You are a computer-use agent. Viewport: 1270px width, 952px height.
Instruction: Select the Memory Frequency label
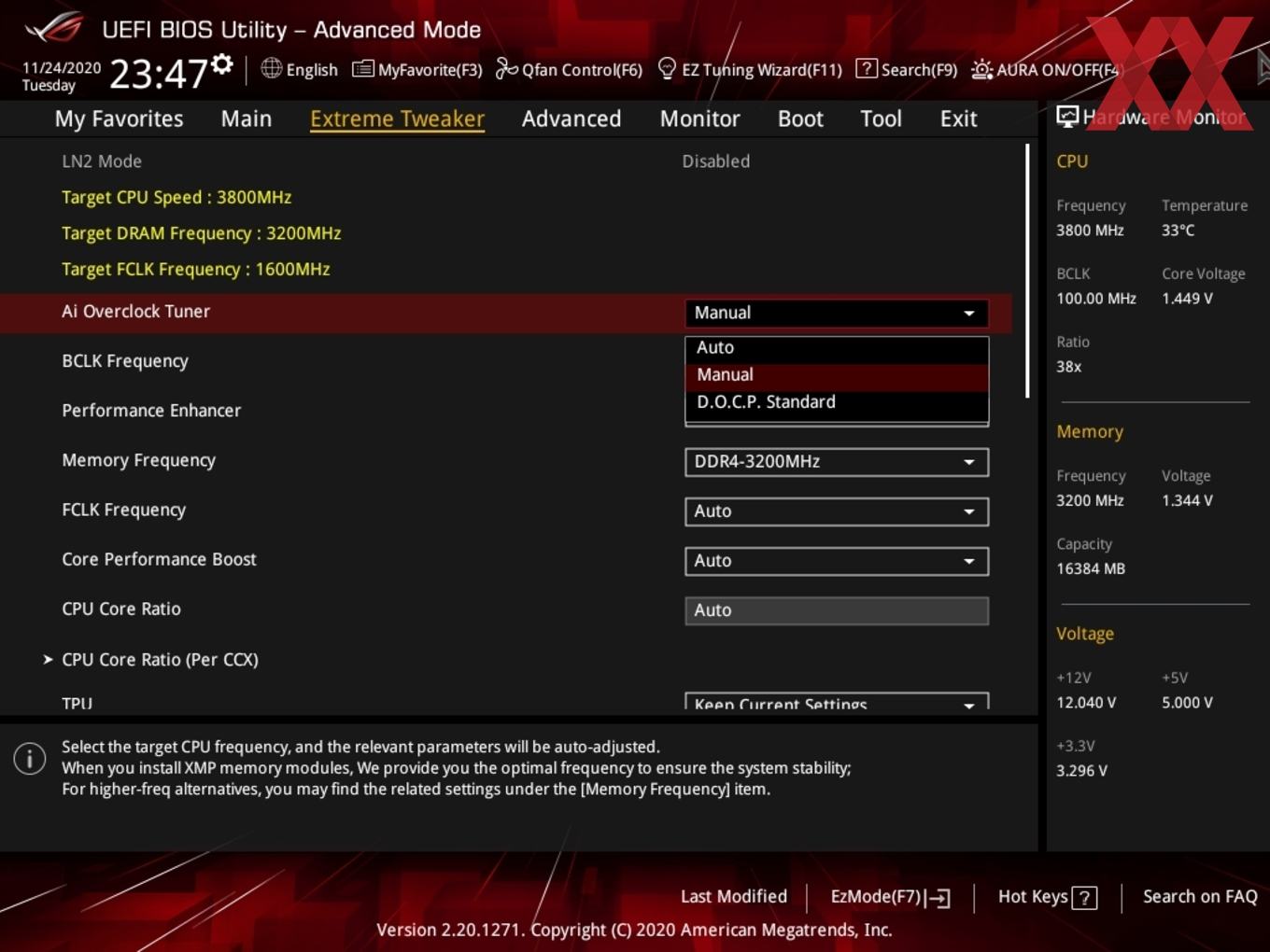coord(138,460)
